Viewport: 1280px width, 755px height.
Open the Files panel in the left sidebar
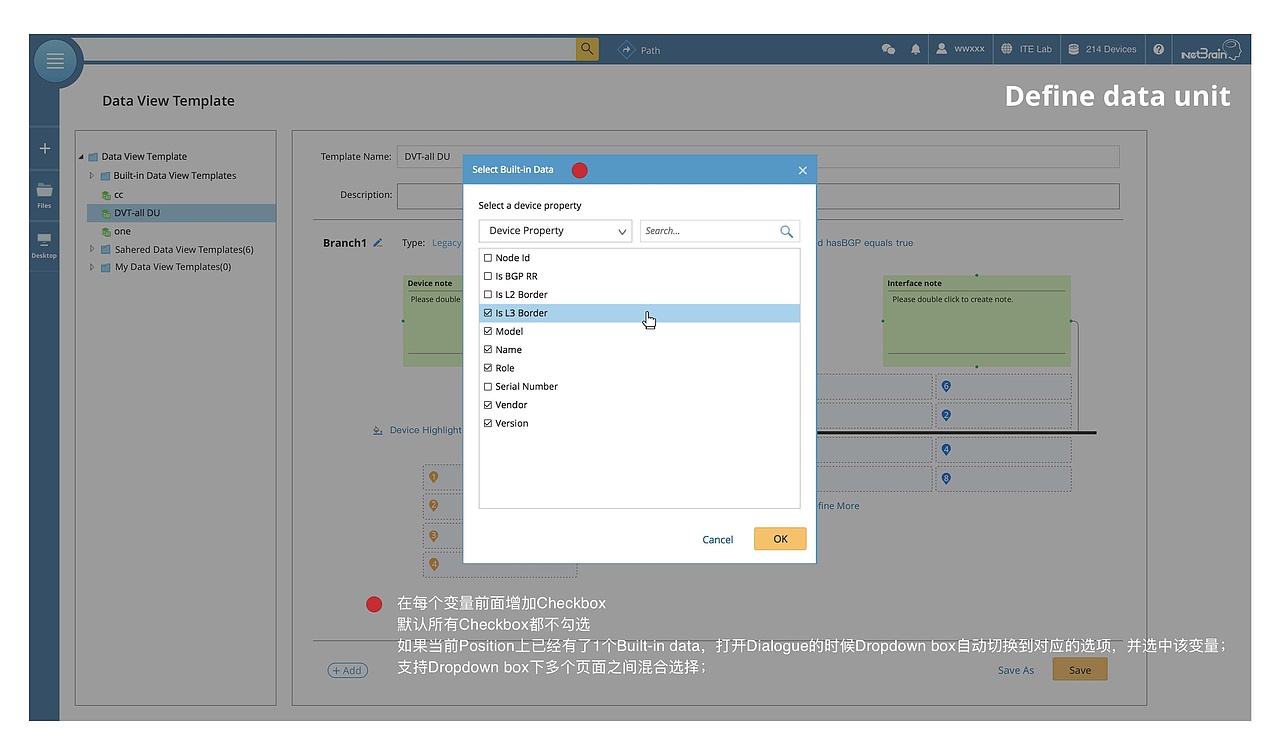(x=44, y=193)
